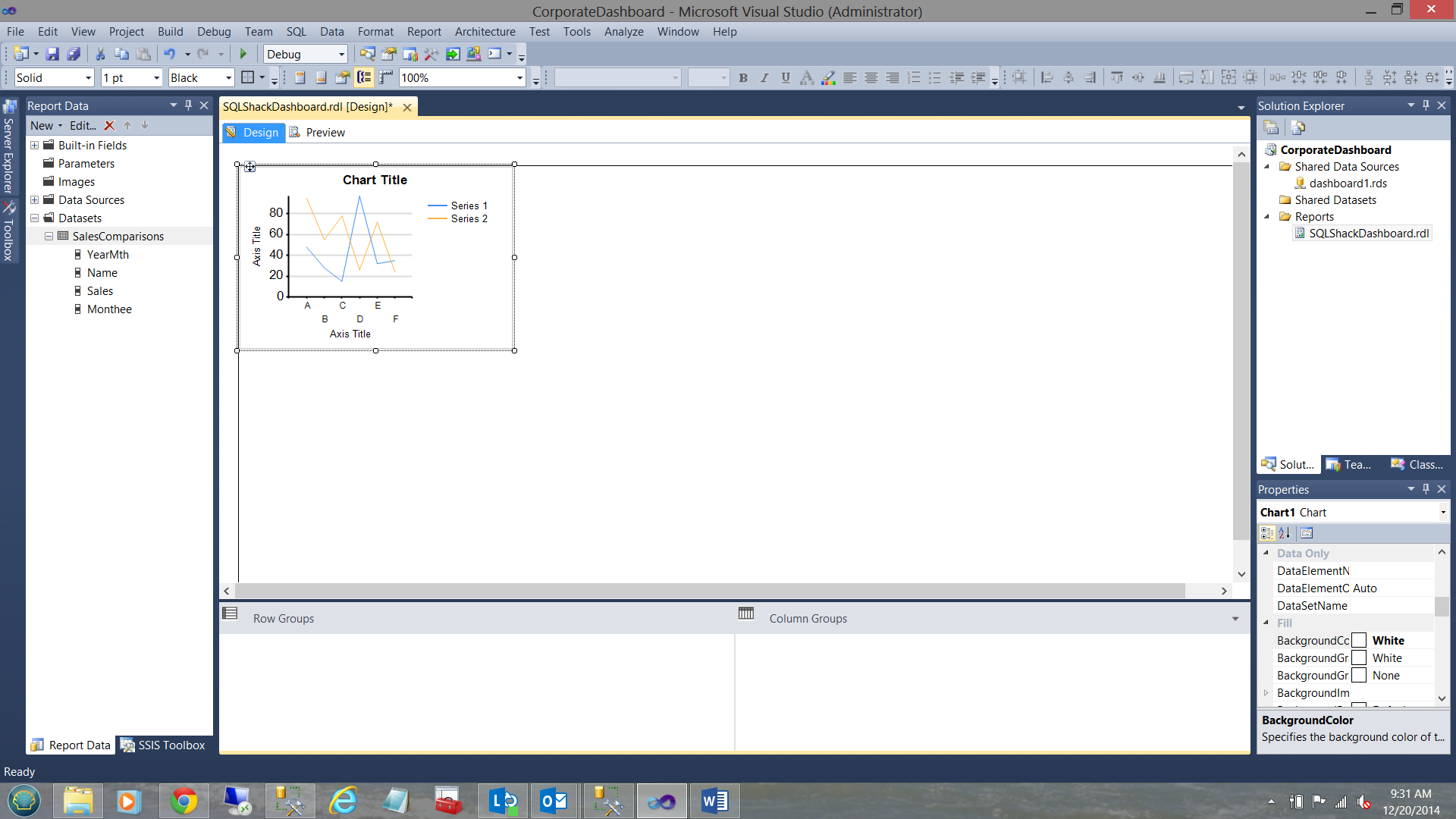The width and height of the screenshot is (1456, 819).
Task: Open the Format menu
Action: 375,31
